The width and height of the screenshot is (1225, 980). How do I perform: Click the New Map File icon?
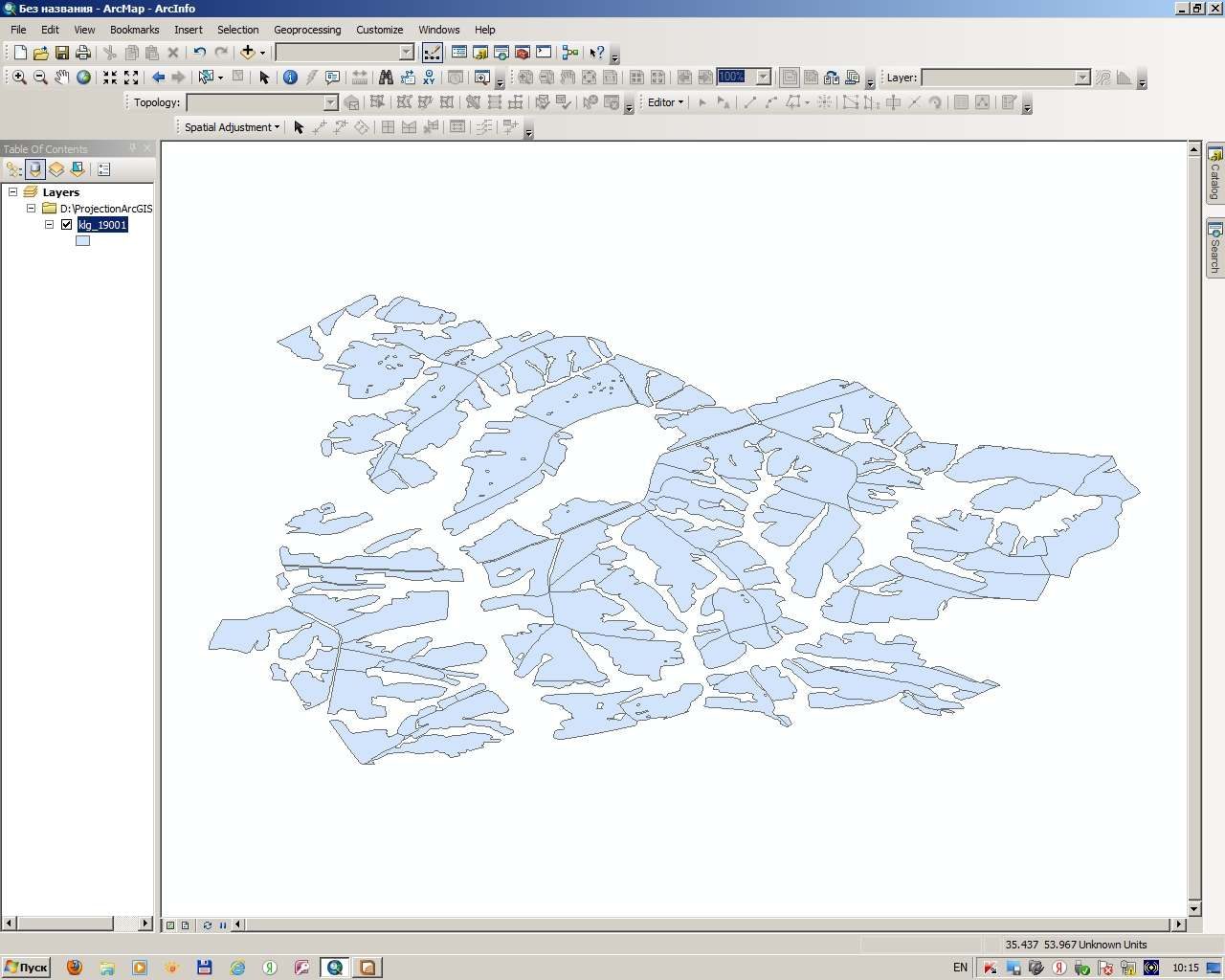pos(20,53)
